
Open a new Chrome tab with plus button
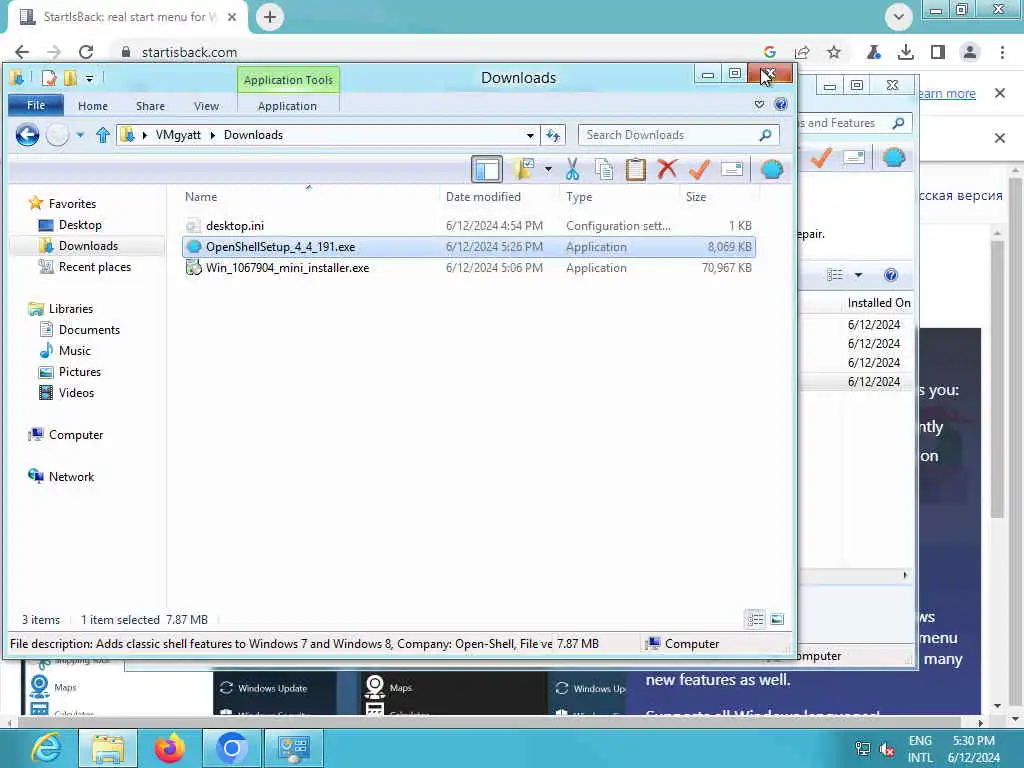[270, 17]
